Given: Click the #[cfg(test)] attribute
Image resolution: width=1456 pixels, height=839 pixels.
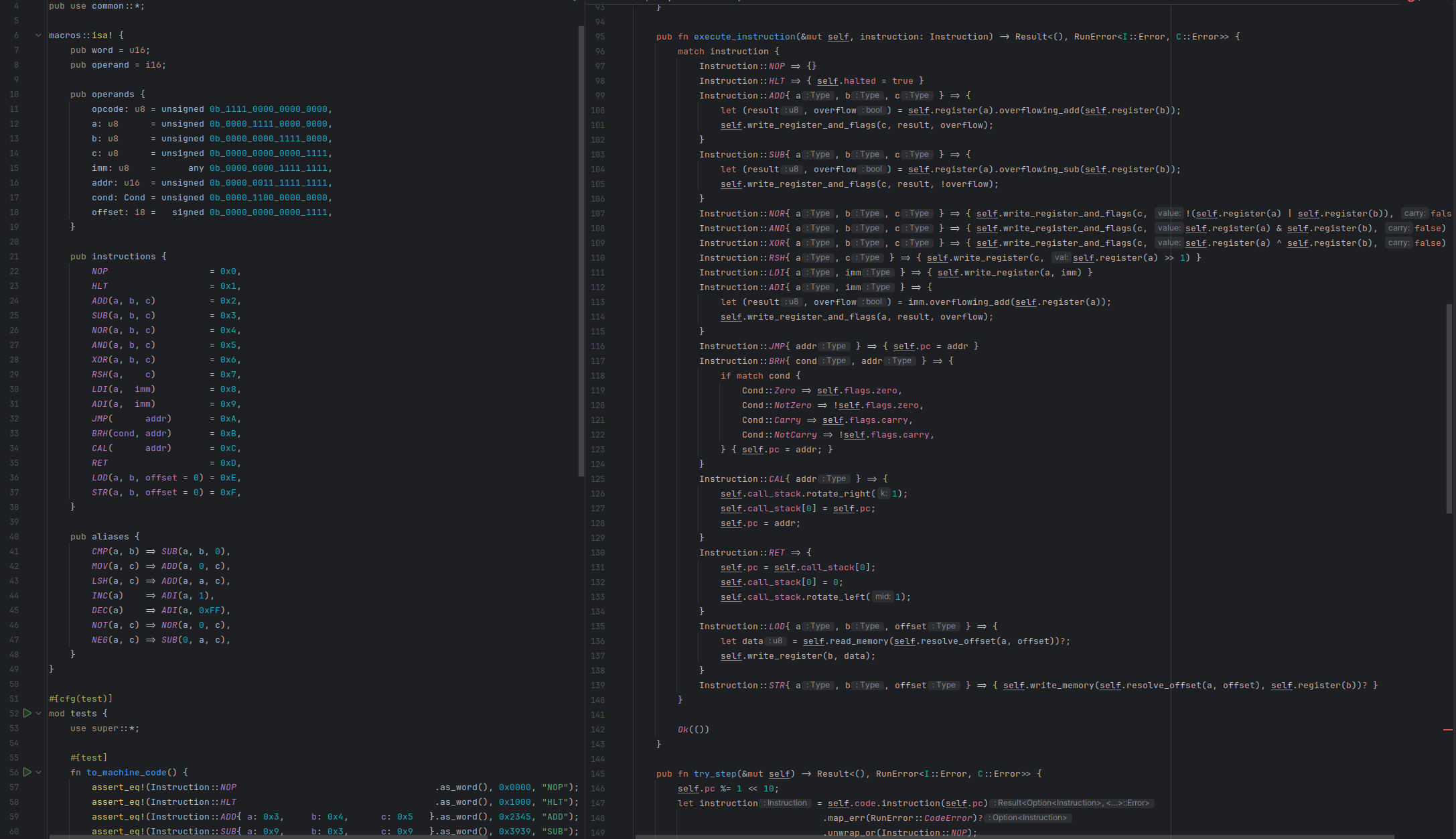Looking at the screenshot, I should [80, 699].
